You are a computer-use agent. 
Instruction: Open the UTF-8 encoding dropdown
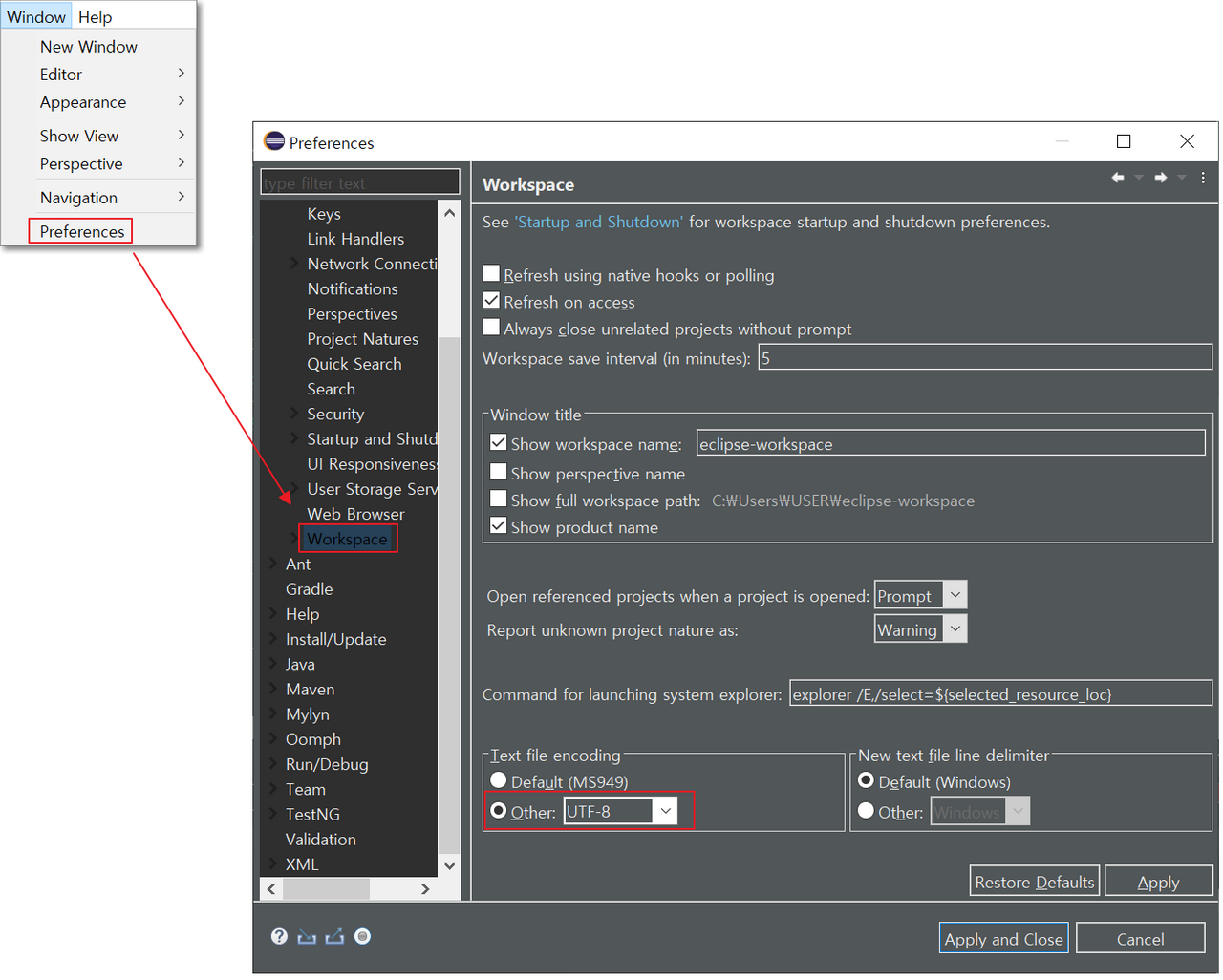coord(666,811)
